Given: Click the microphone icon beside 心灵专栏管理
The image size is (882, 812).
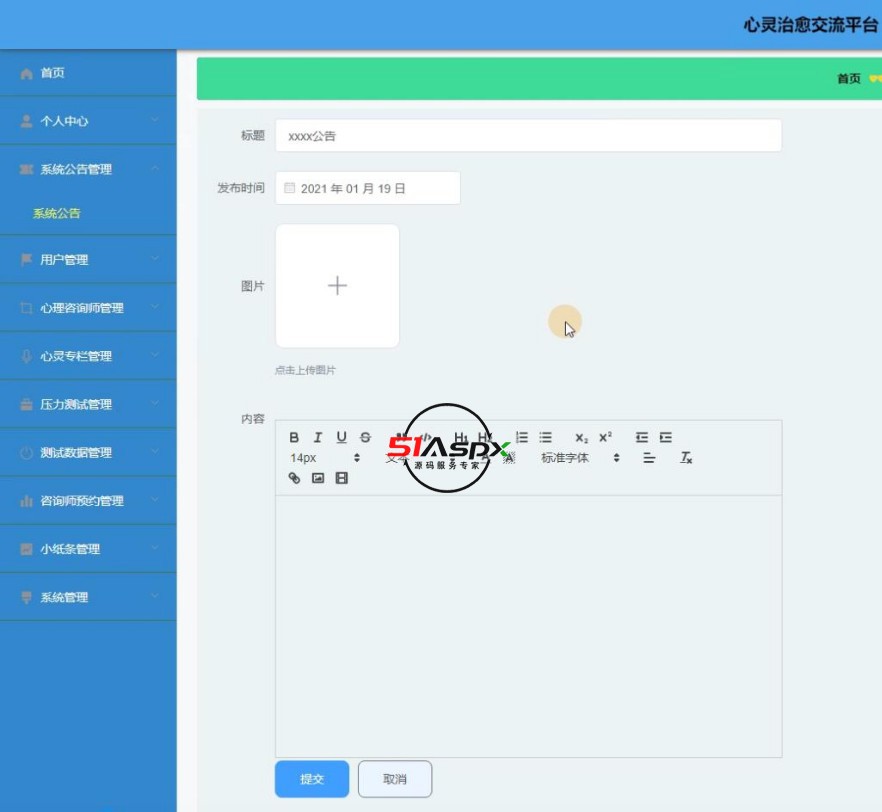Looking at the screenshot, I should pyautogui.click(x=26, y=356).
